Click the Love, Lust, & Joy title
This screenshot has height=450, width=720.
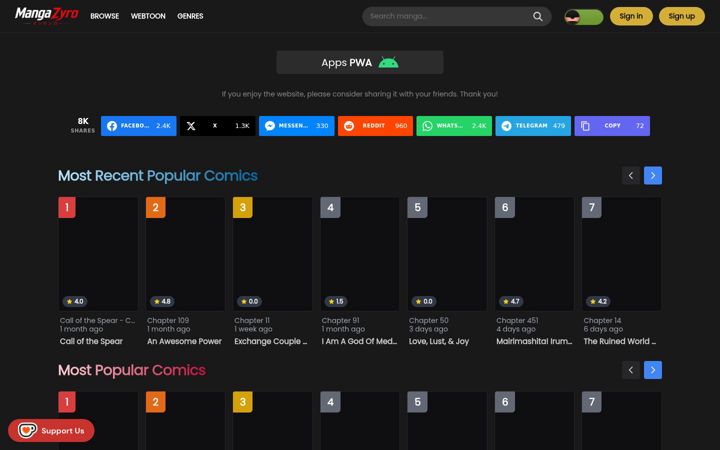click(439, 341)
